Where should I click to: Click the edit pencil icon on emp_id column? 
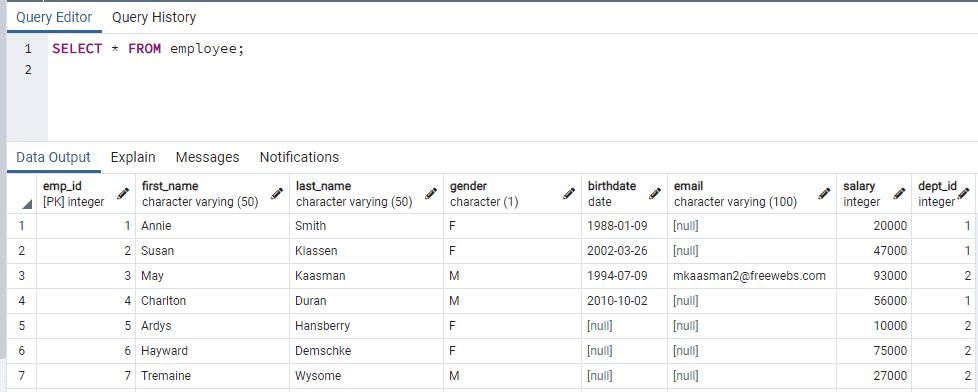pos(123,194)
